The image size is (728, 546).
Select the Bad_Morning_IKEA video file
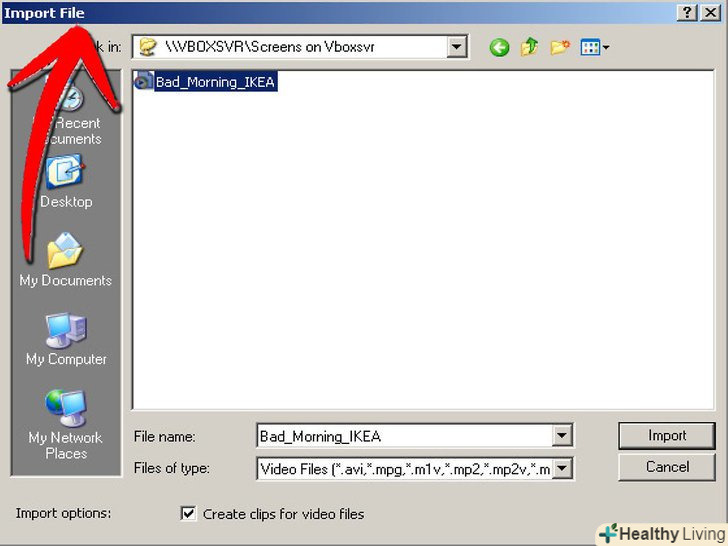point(206,82)
